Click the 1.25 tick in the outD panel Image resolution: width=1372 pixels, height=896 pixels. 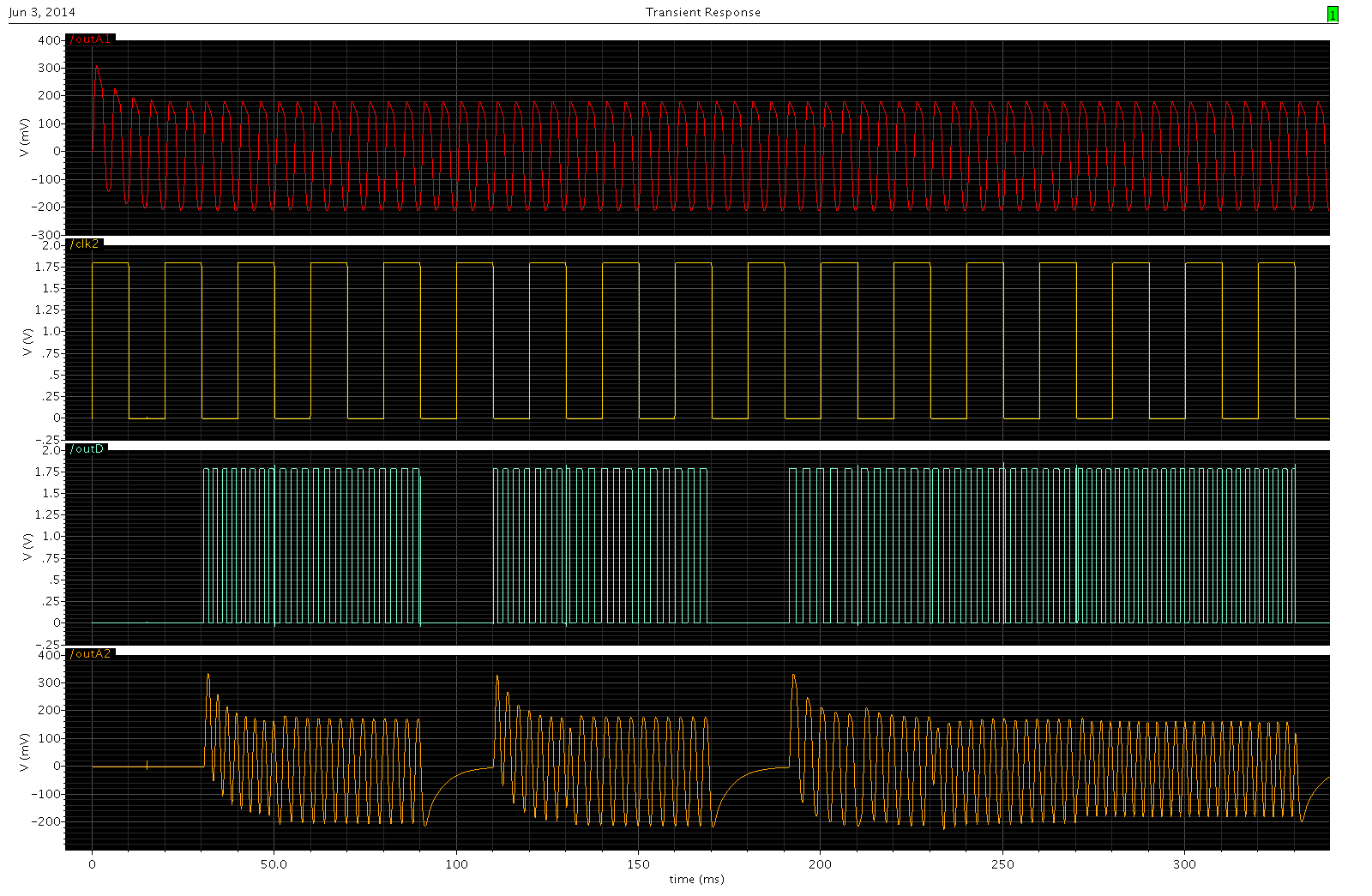tap(49, 514)
